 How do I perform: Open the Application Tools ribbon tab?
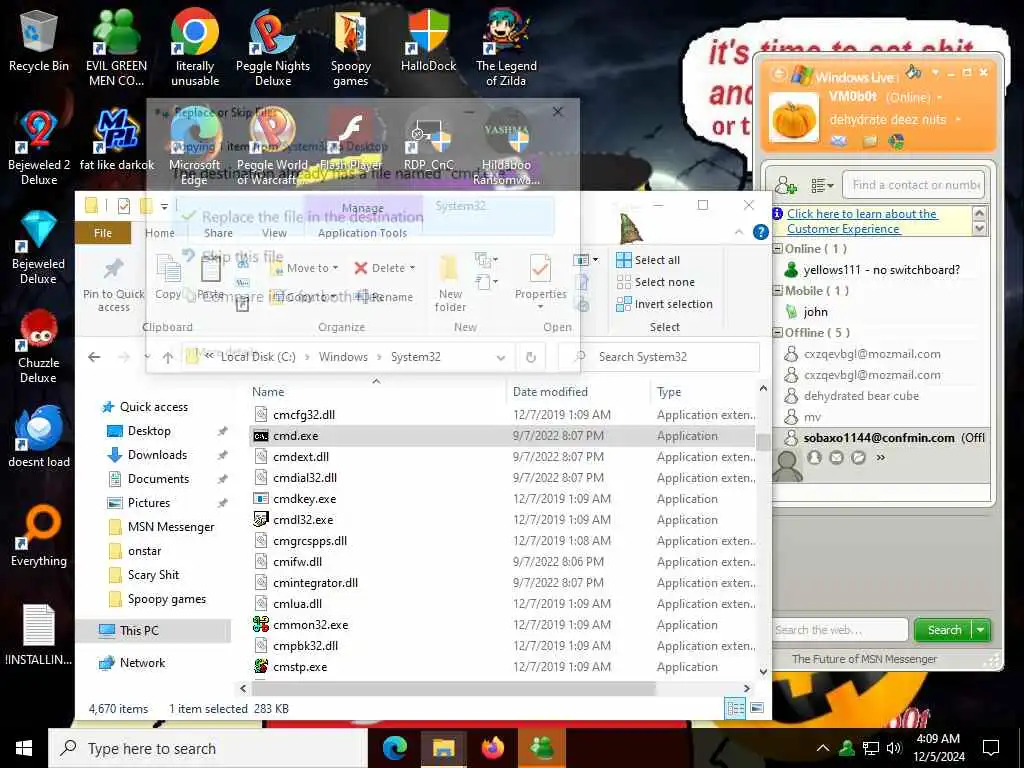coord(362,233)
